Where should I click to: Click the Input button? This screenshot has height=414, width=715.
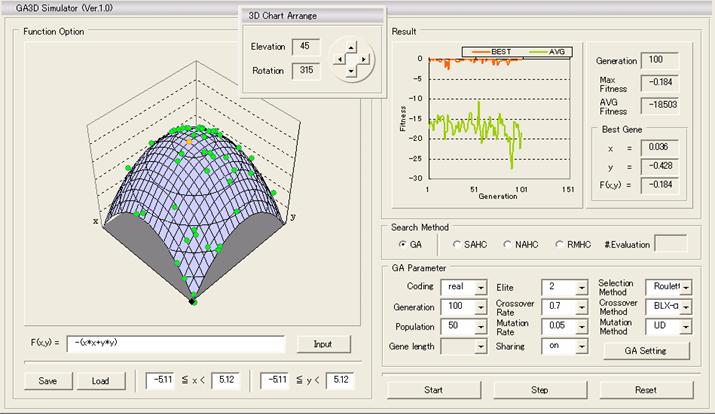coord(323,344)
